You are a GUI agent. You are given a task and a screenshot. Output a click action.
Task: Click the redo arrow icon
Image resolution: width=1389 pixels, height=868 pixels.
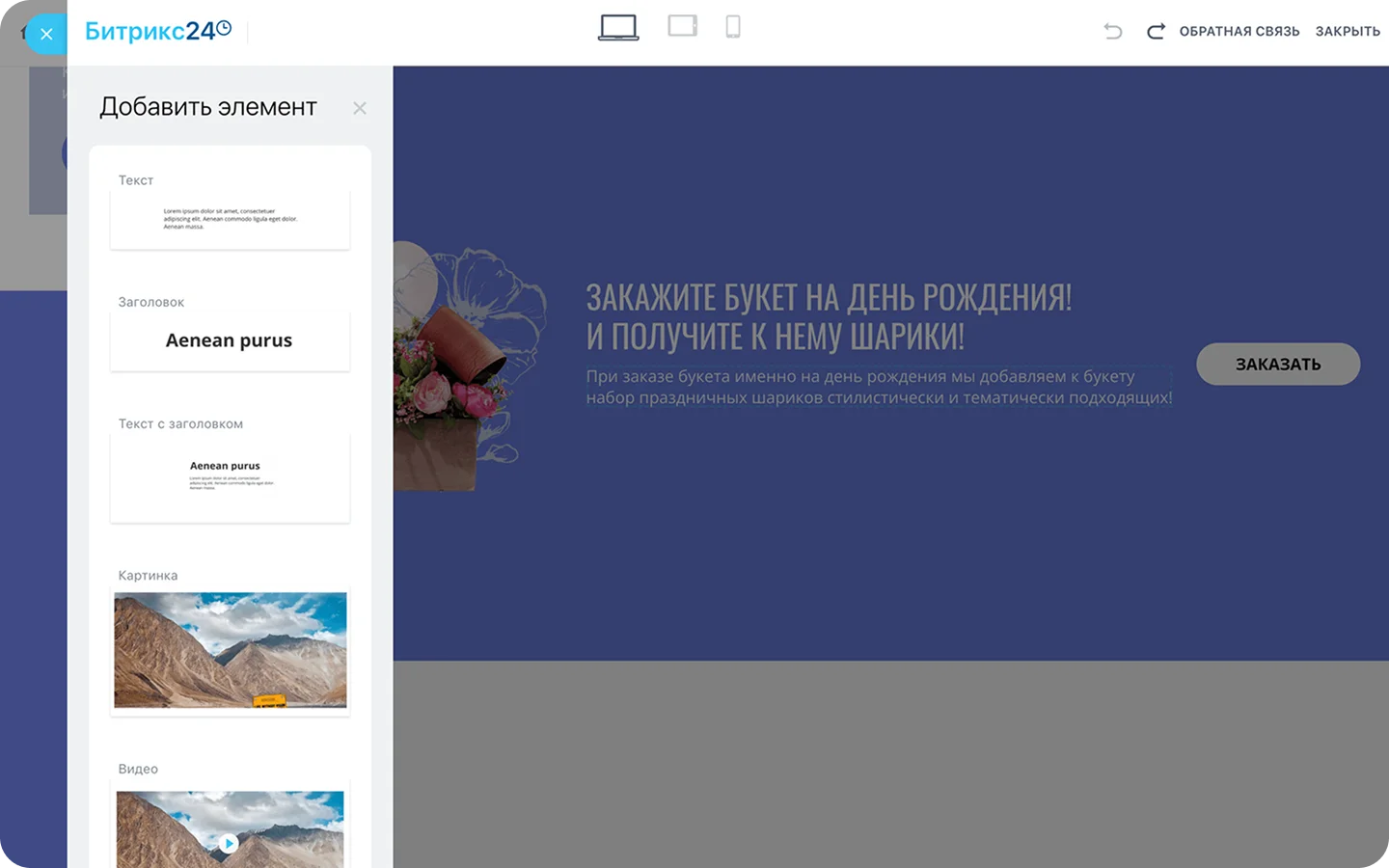click(1156, 31)
